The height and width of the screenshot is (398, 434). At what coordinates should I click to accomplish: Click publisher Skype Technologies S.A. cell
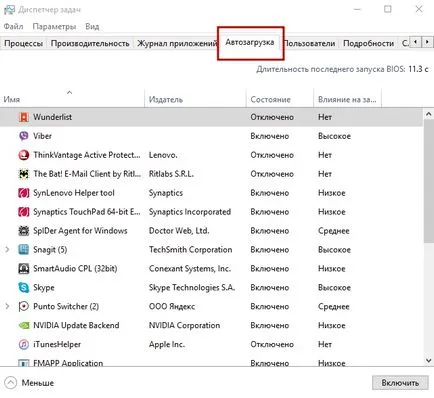[192, 288]
